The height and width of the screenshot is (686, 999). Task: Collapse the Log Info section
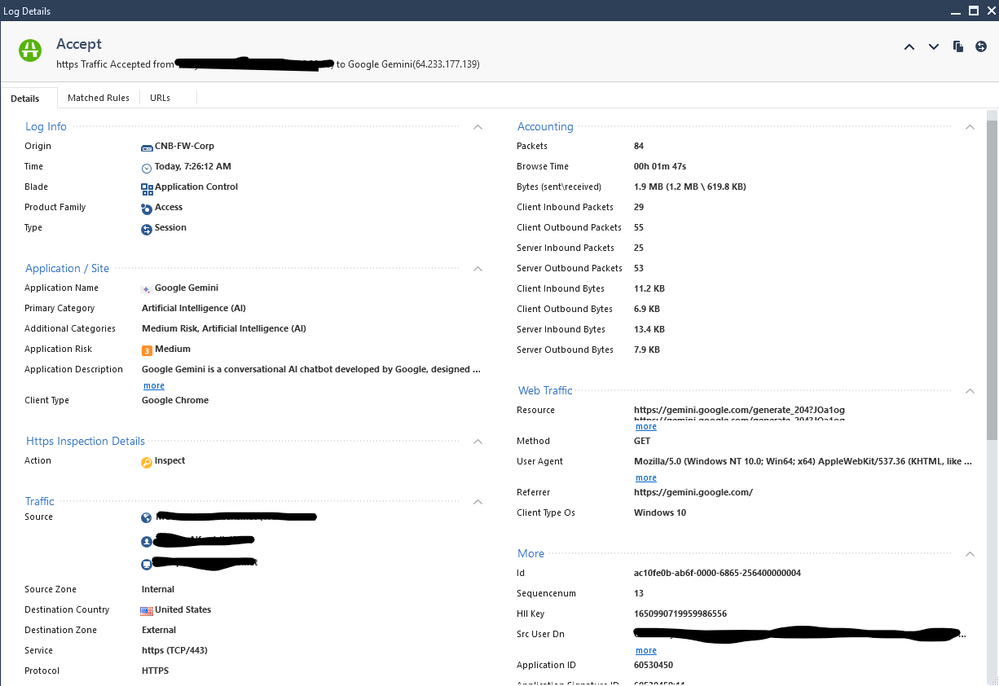pyautogui.click(x=478, y=127)
